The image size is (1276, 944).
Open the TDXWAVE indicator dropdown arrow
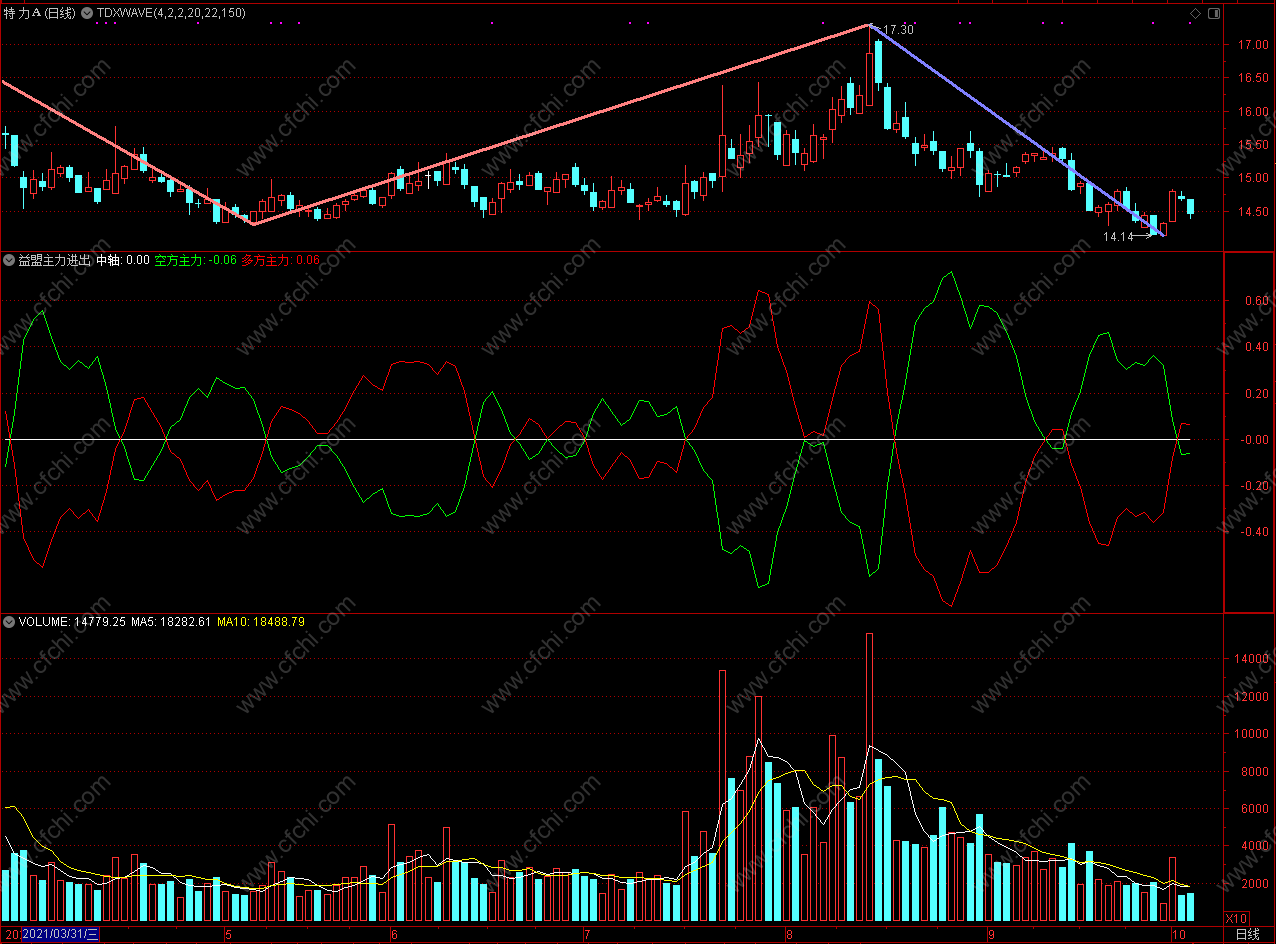(x=89, y=13)
